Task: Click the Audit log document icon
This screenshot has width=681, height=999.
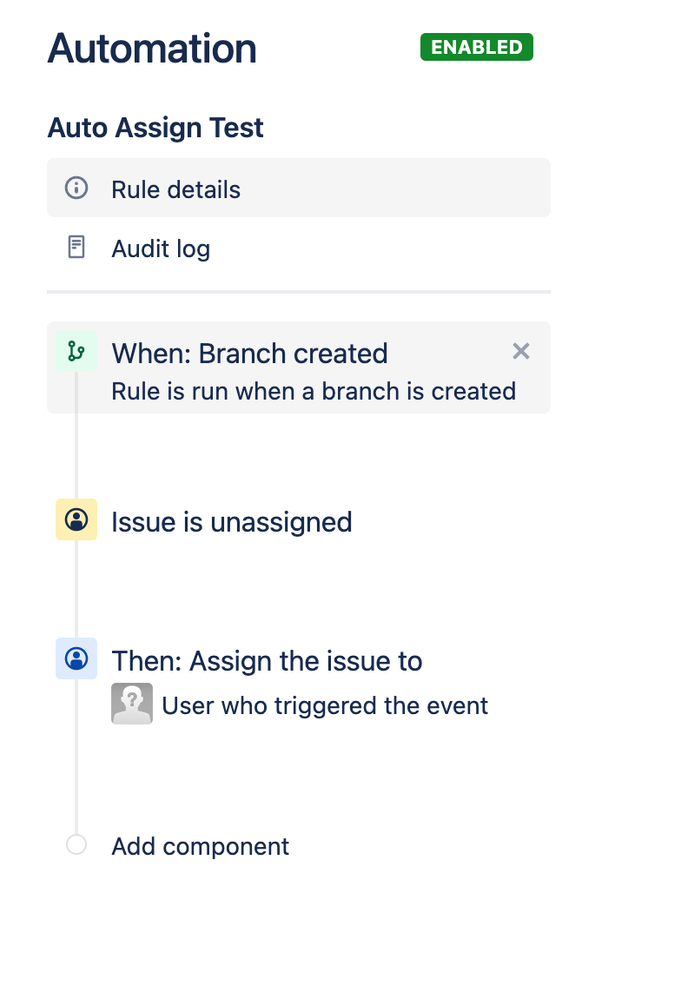Action: coord(76,247)
